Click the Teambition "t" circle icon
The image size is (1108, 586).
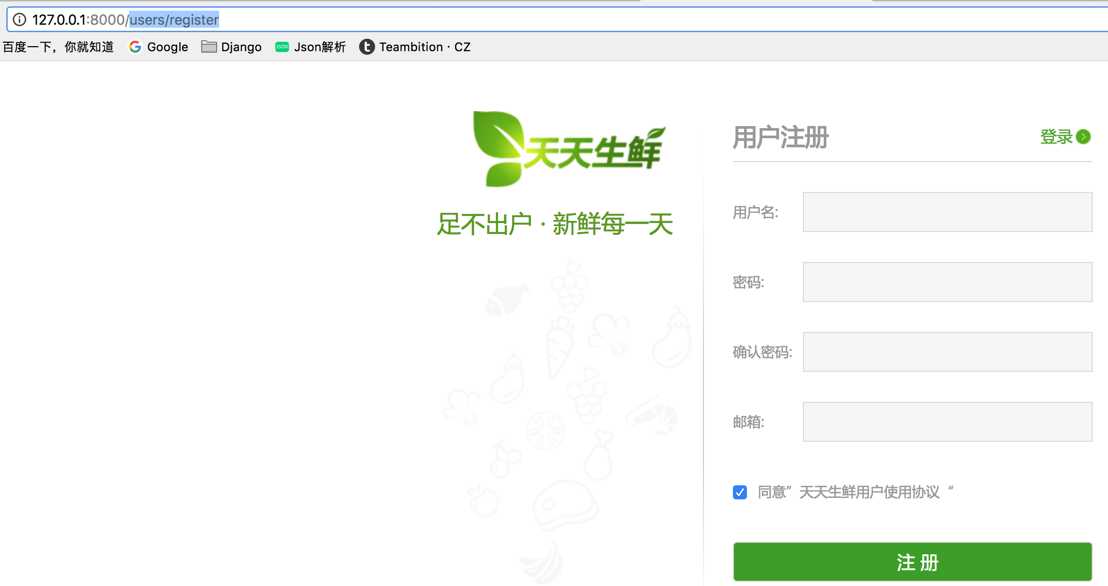tap(366, 46)
